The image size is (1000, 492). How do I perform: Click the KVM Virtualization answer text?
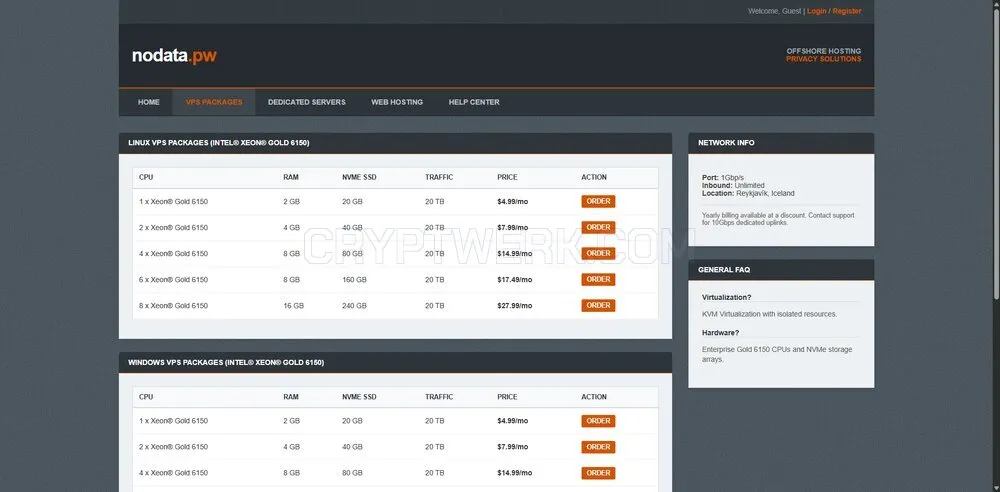(x=769, y=314)
